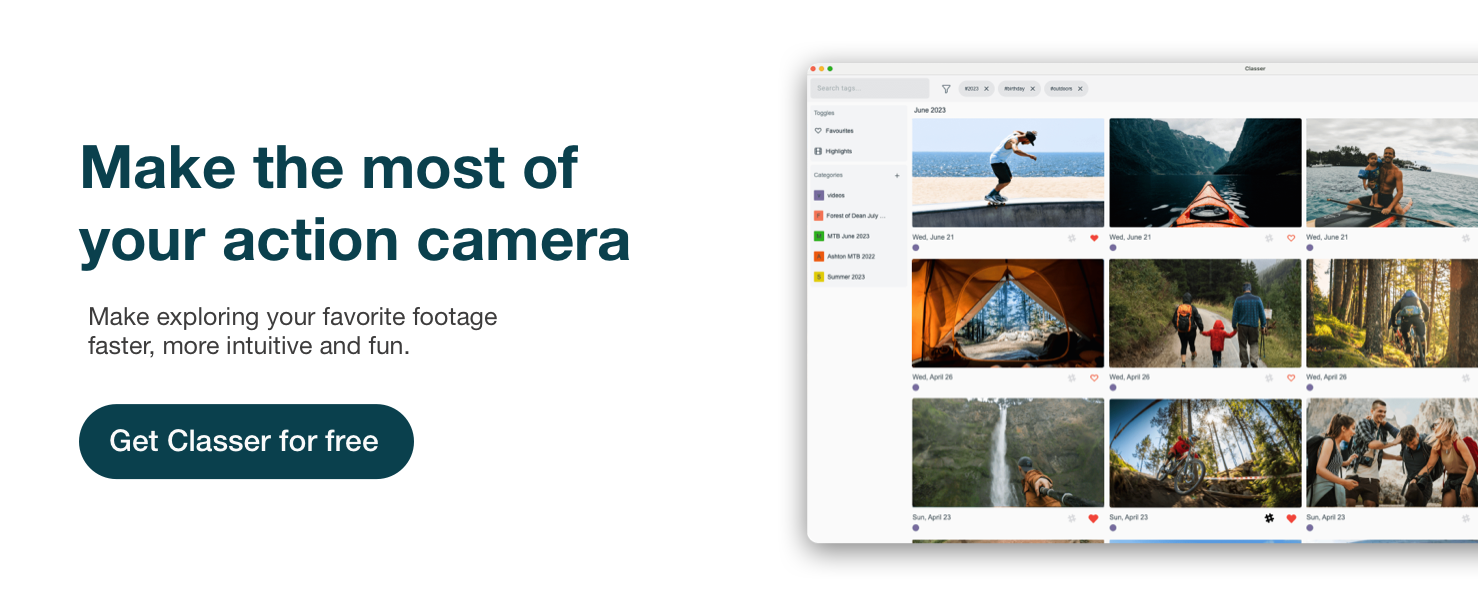Click the Get Classer for free button
Viewport: 1478px width, 600px height.
pos(246,441)
